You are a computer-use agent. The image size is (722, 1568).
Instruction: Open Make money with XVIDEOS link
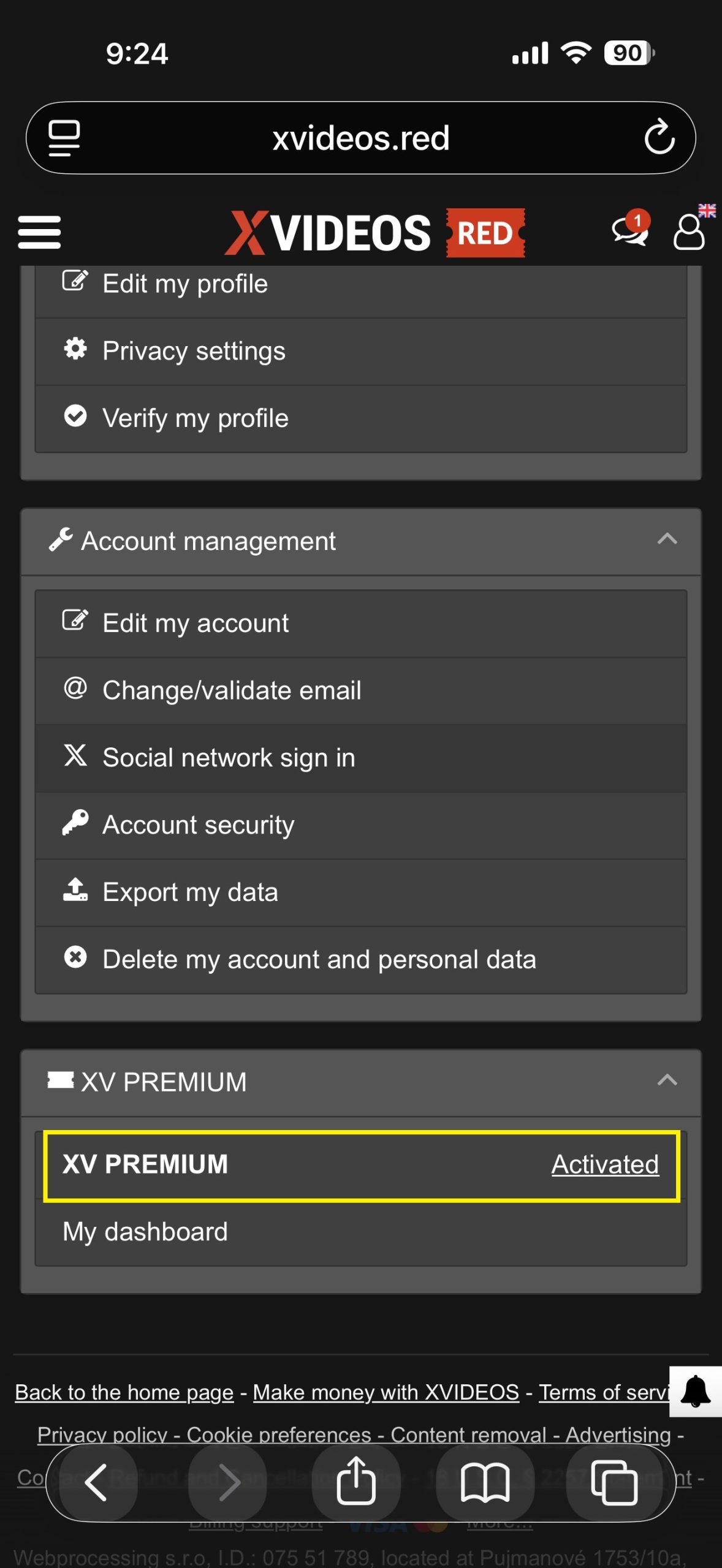[386, 1392]
